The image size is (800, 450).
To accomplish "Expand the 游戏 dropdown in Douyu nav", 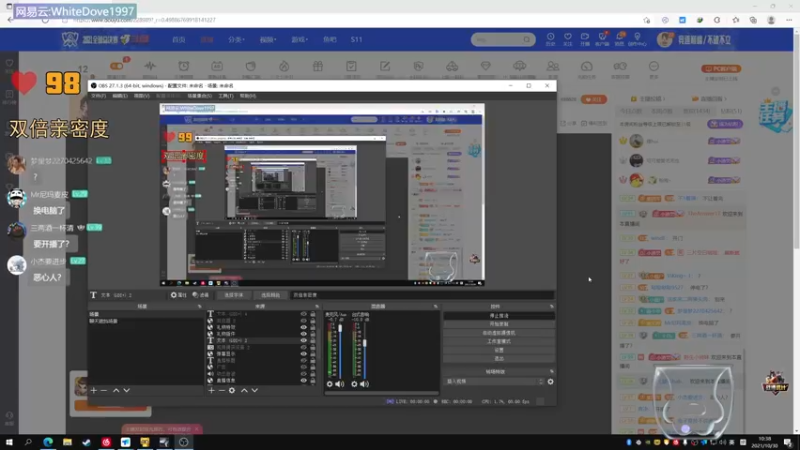I will pos(299,39).
